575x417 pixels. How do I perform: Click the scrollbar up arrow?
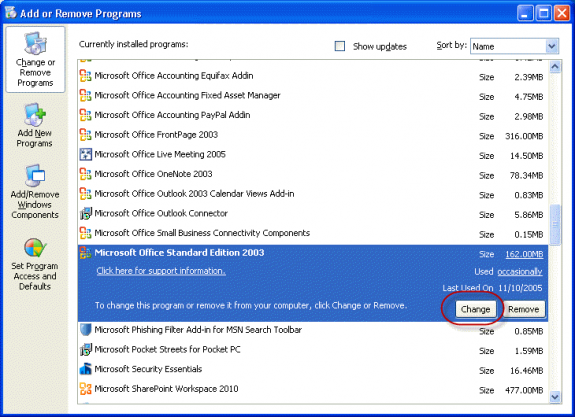pyautogui.click(x=555, y=67)
